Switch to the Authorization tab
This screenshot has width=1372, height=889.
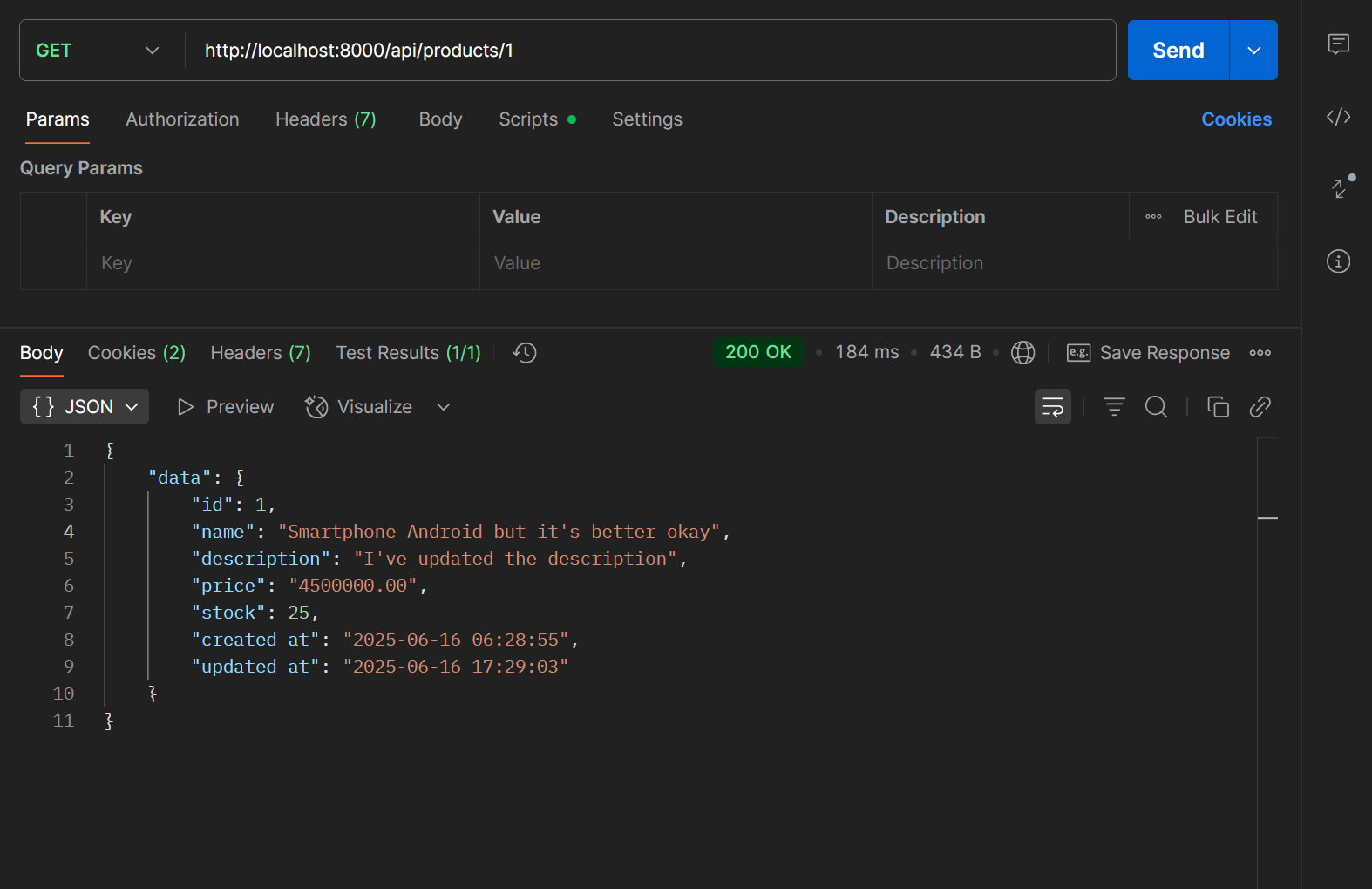coord(182,119)
